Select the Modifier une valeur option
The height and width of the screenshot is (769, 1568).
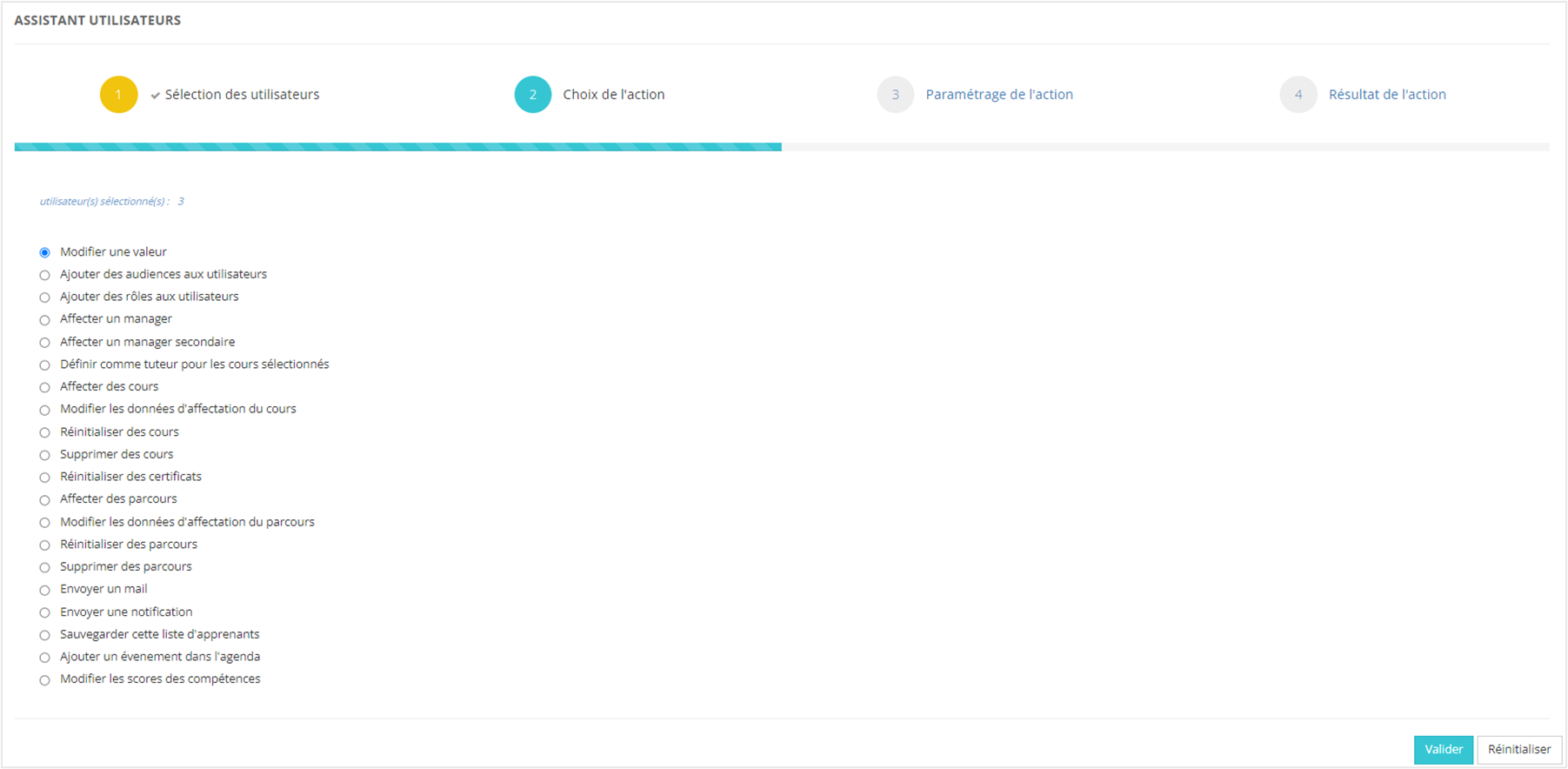coord(45,252)
